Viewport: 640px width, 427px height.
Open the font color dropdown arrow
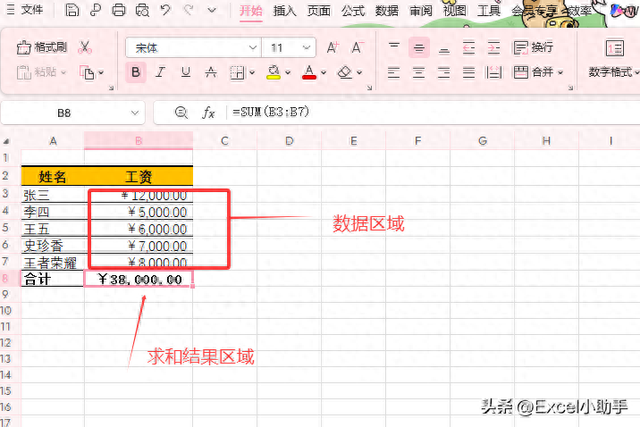[x=324, y=73]
